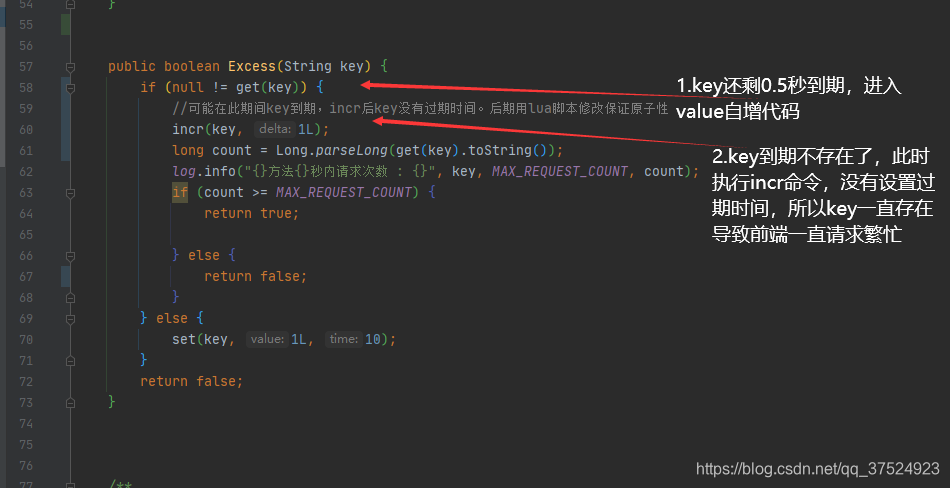This screenshot has height=488, width=950.
Task: Click the else keyword on line 66
Action: click(204, 255)
